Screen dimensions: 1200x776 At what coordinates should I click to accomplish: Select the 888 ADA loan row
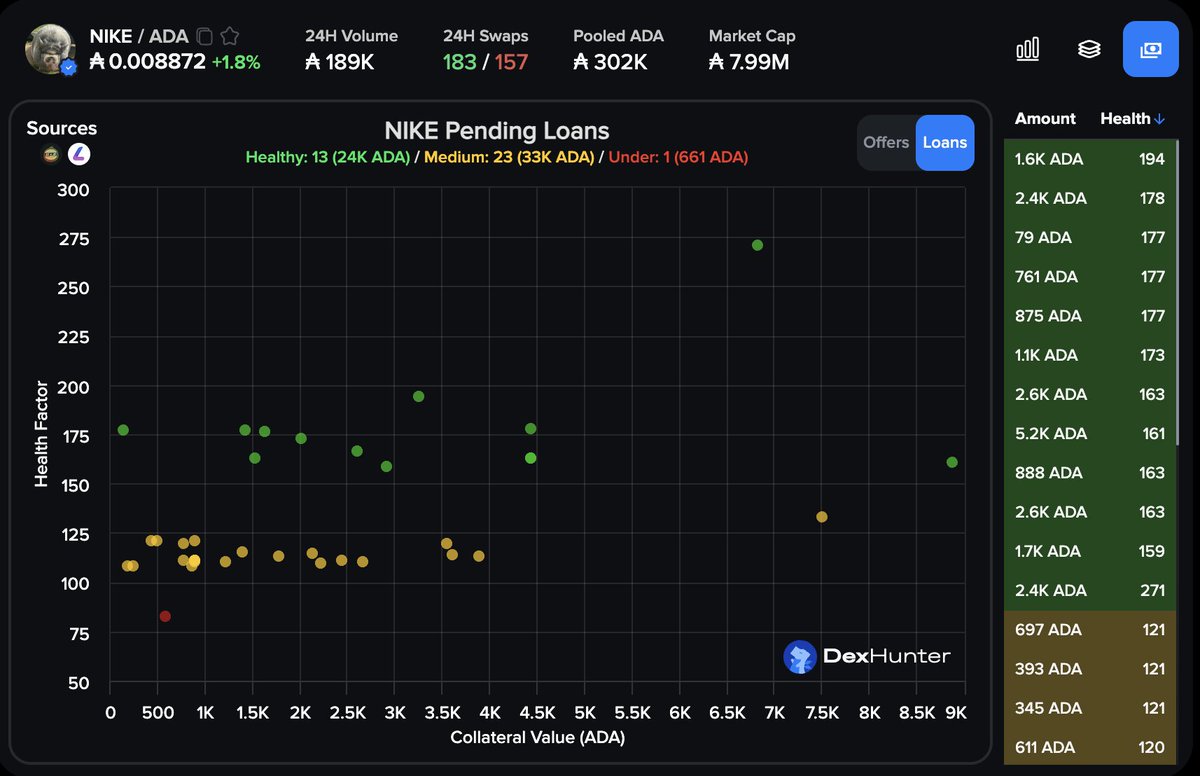[1090, 472]
